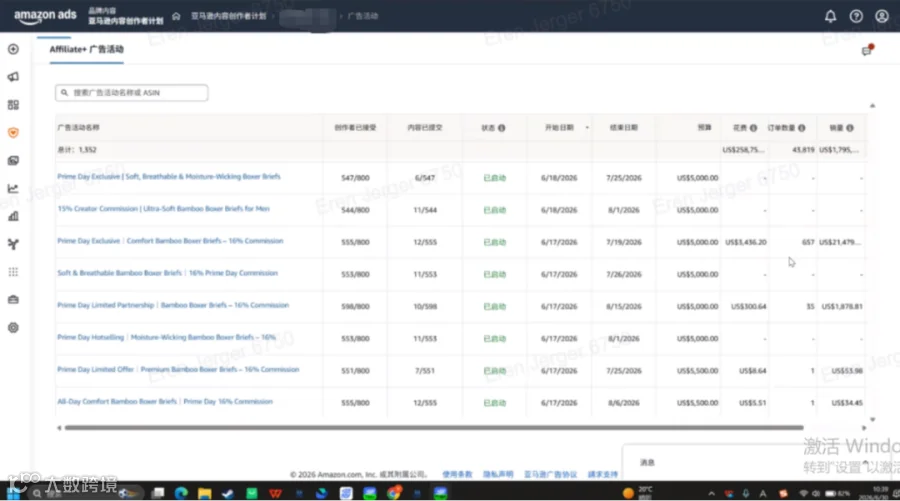Open Microsoft Edge from the taskbar

click(181, 493)
